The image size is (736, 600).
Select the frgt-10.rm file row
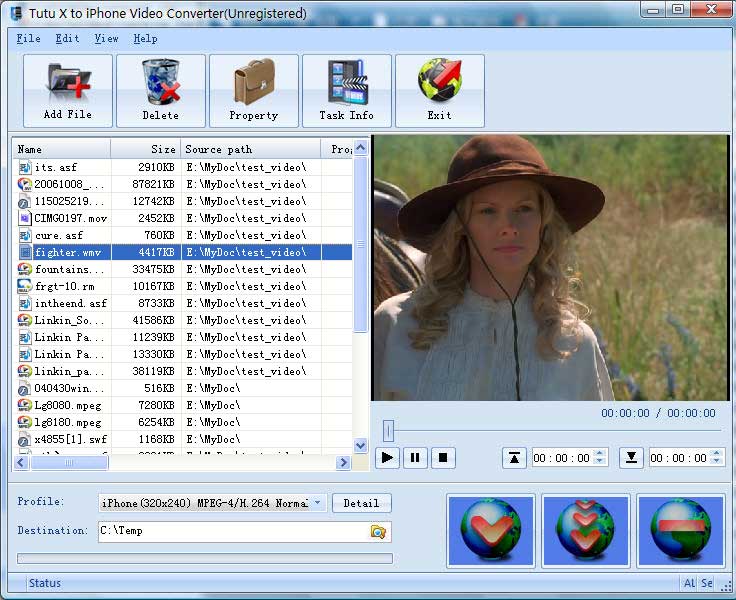(183, 286)
